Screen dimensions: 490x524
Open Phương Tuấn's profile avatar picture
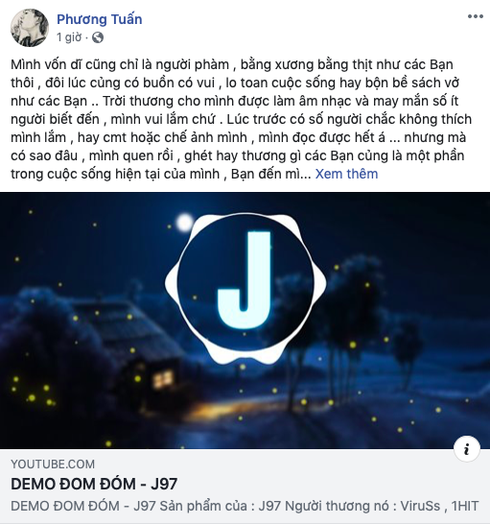[x=29, y=27]
